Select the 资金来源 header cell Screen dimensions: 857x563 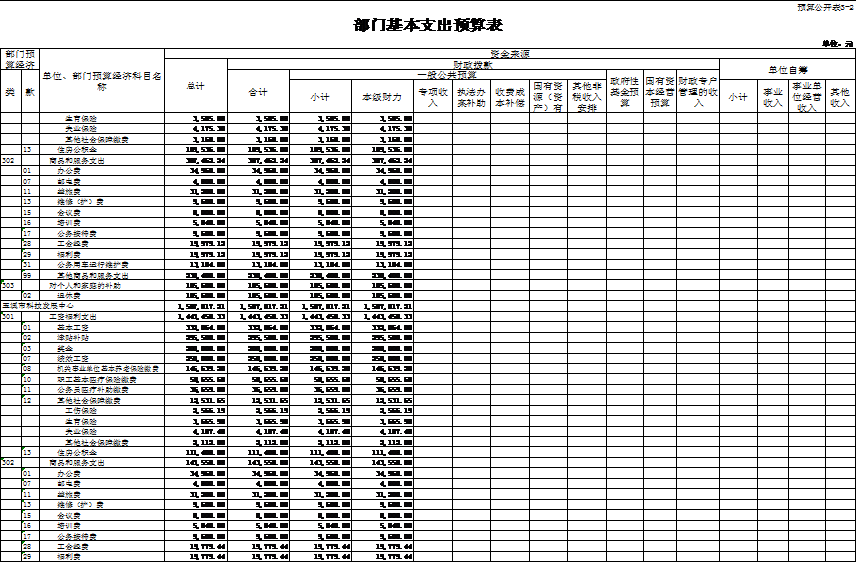[x=509, y=52]
